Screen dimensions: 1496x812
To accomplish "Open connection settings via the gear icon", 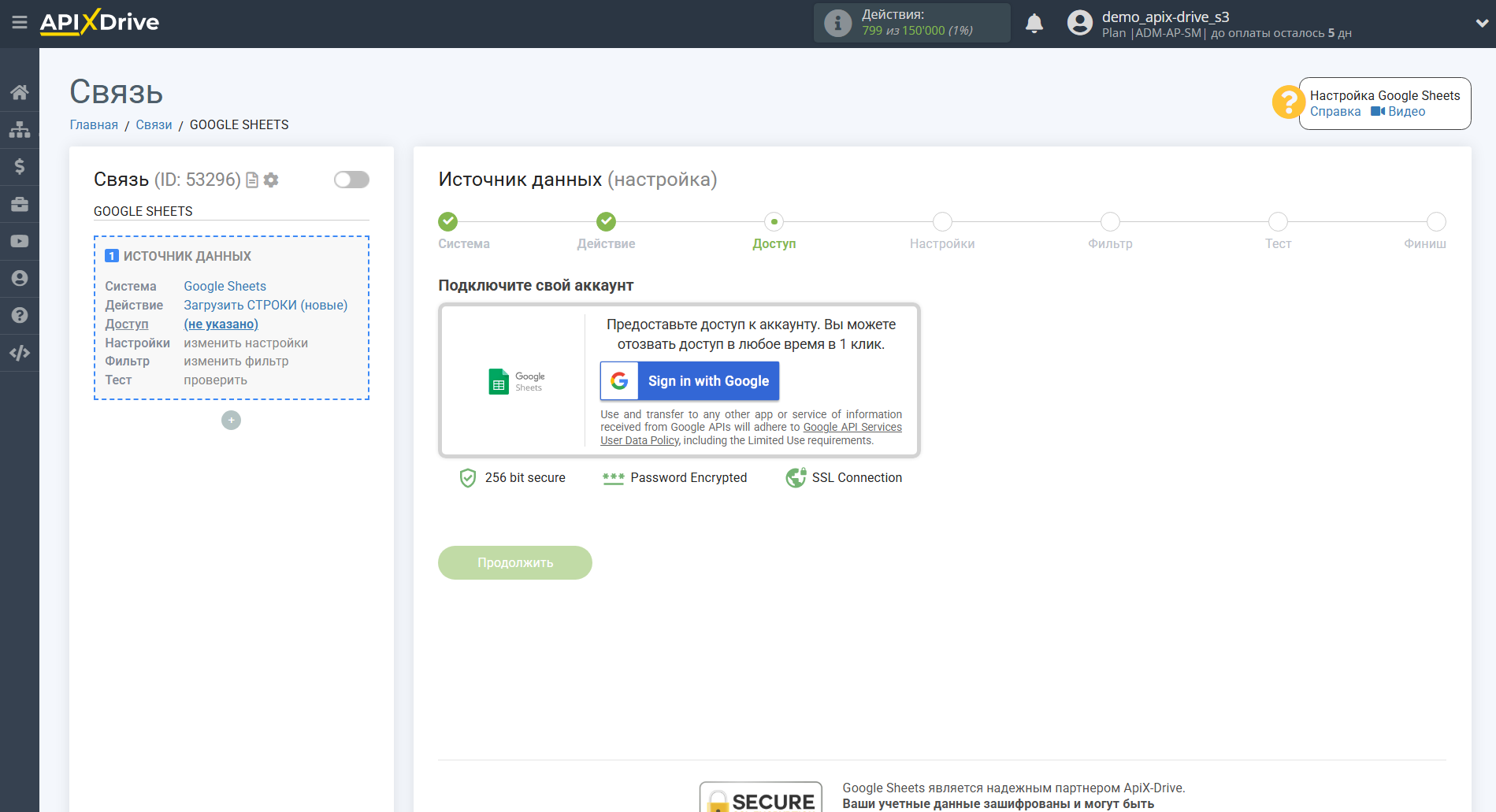I will (271, 180).
